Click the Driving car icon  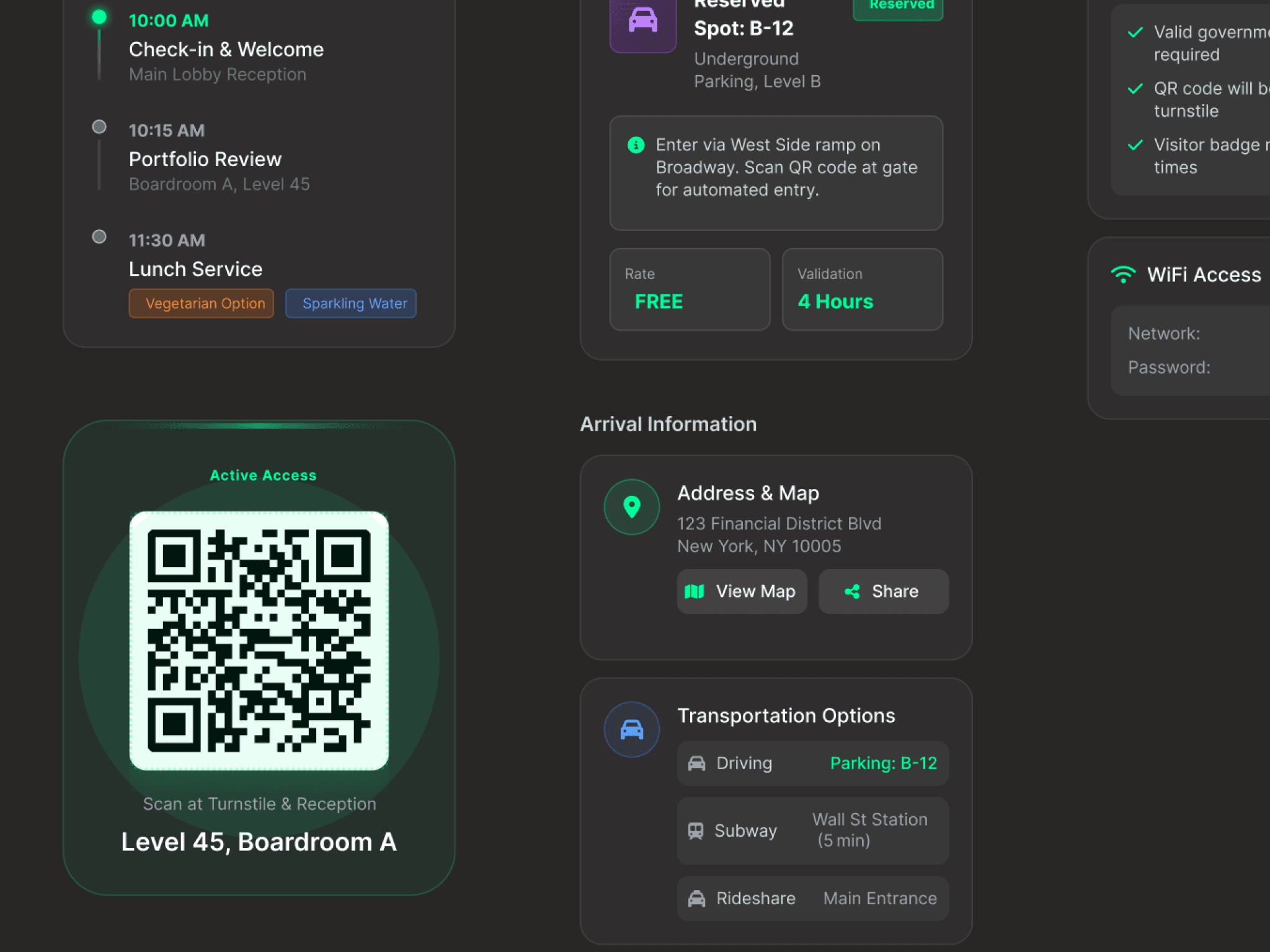point(696,764)
